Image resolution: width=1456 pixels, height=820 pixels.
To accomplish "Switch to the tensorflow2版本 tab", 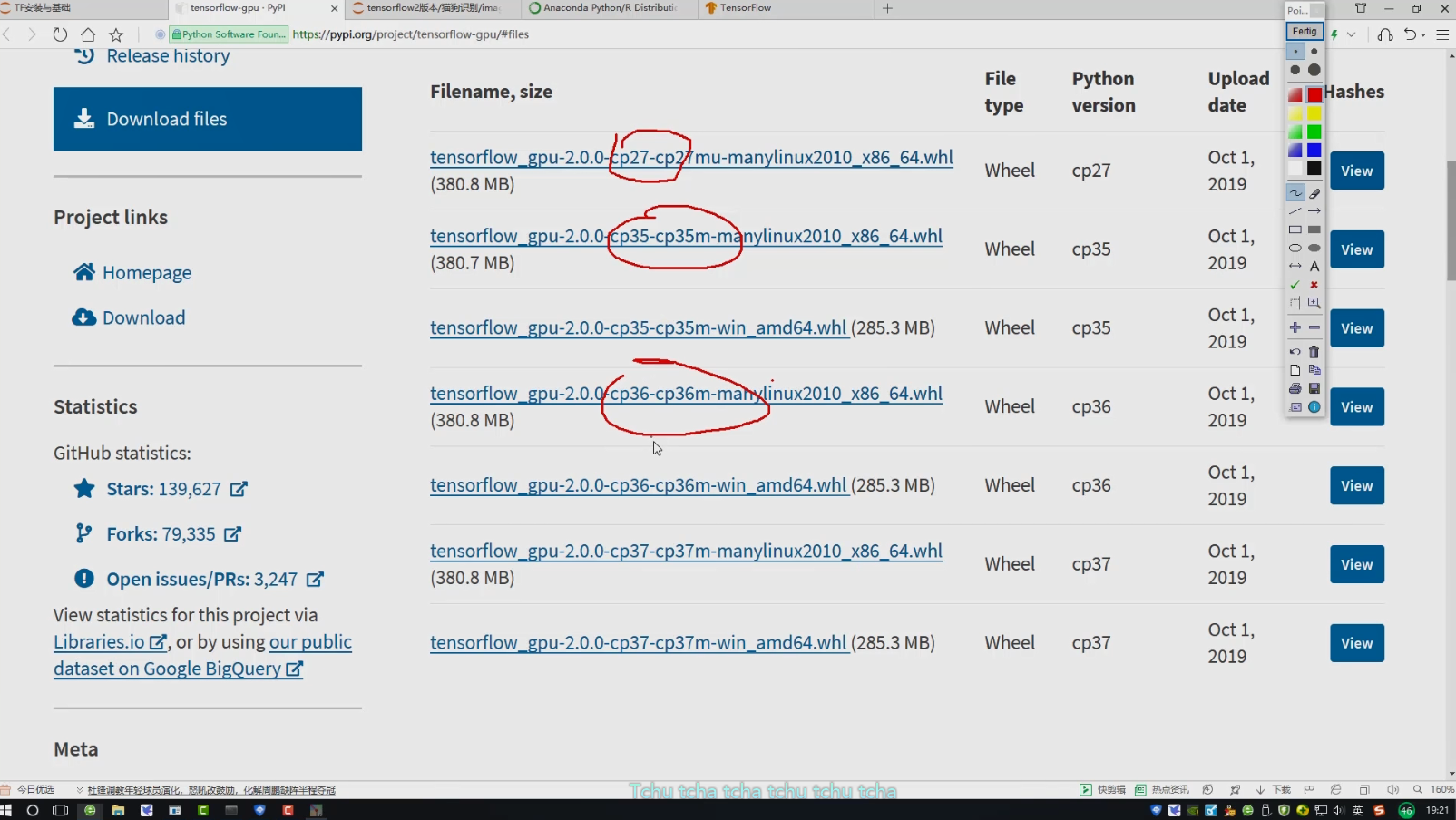I will 434,8.
